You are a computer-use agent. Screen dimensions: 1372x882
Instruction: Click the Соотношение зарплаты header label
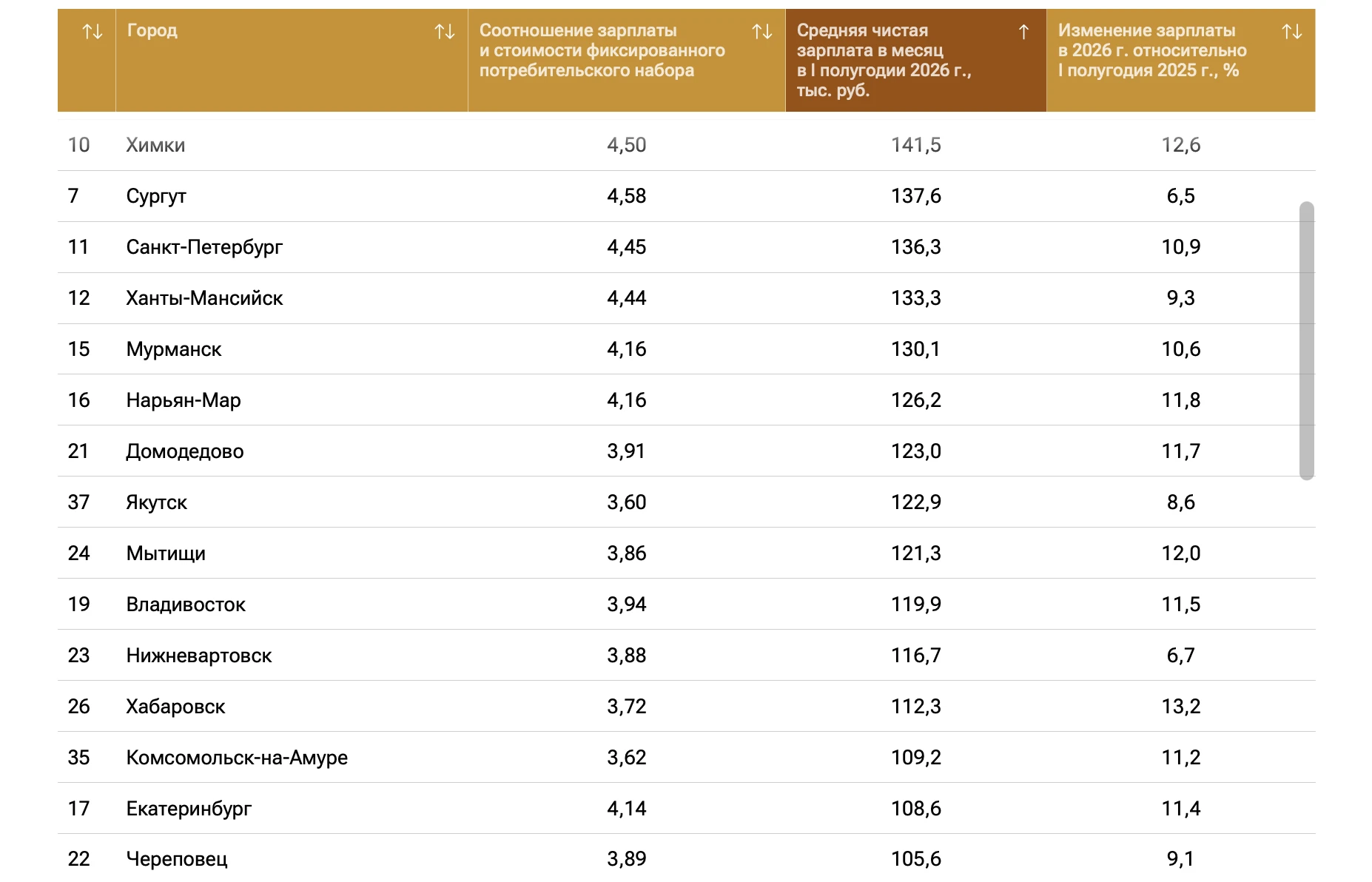coord(602,50)
